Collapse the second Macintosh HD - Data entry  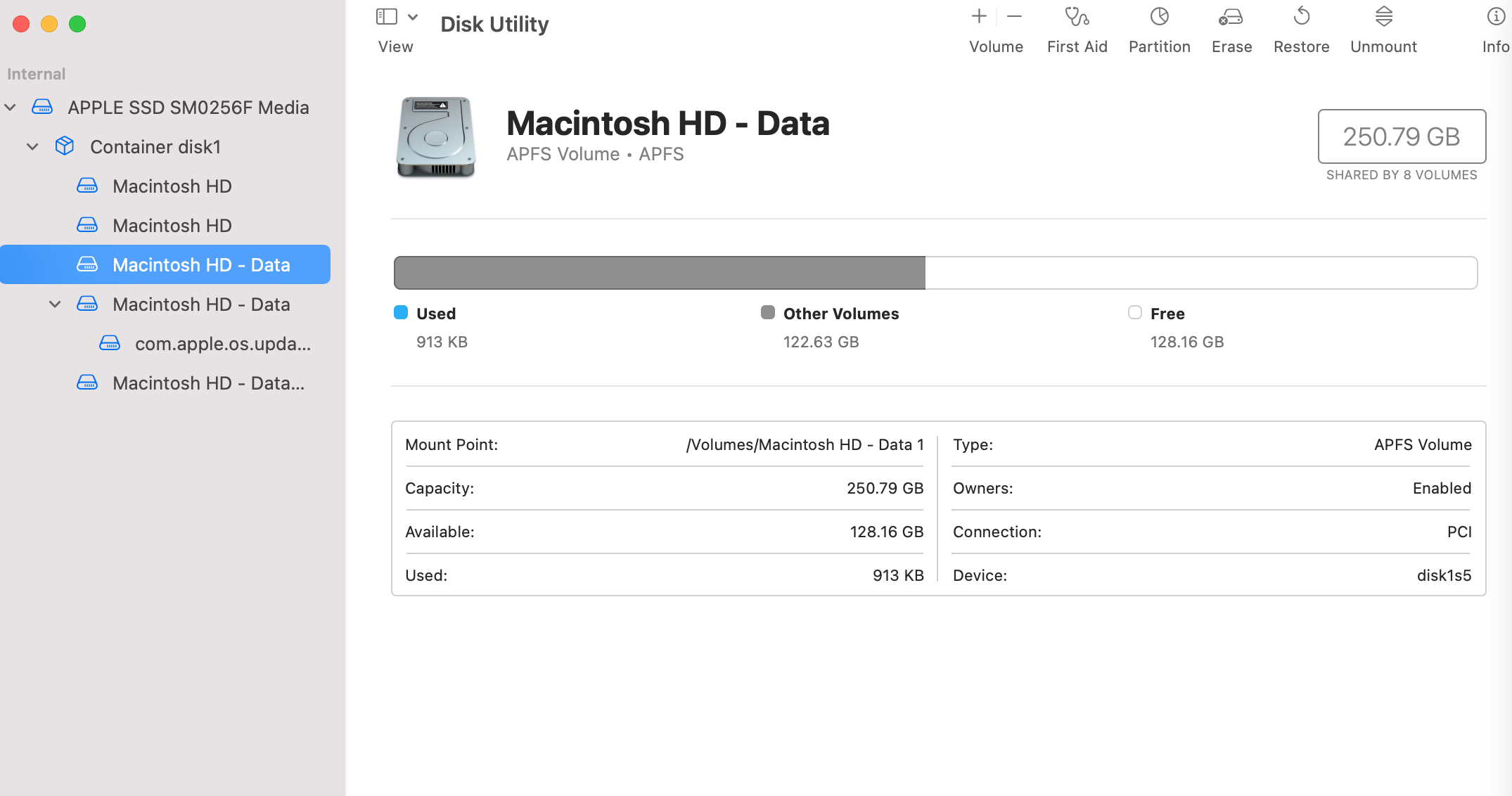55,304
